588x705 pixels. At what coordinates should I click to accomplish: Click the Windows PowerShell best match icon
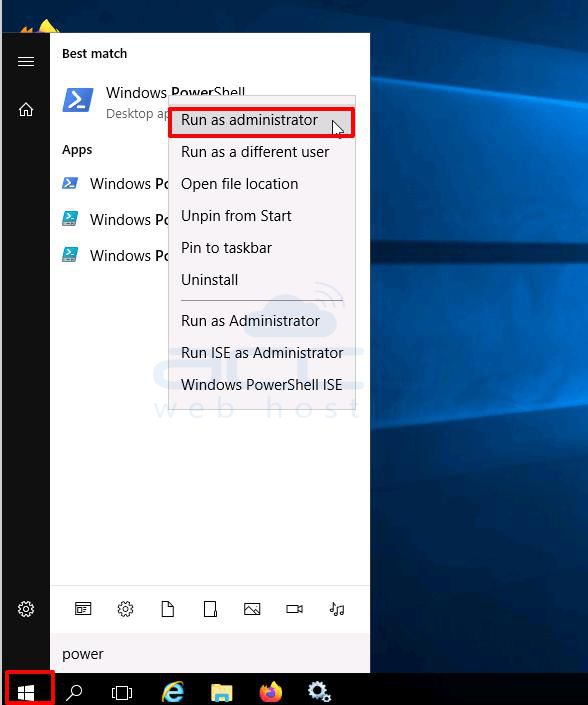(x=78, y=100)
